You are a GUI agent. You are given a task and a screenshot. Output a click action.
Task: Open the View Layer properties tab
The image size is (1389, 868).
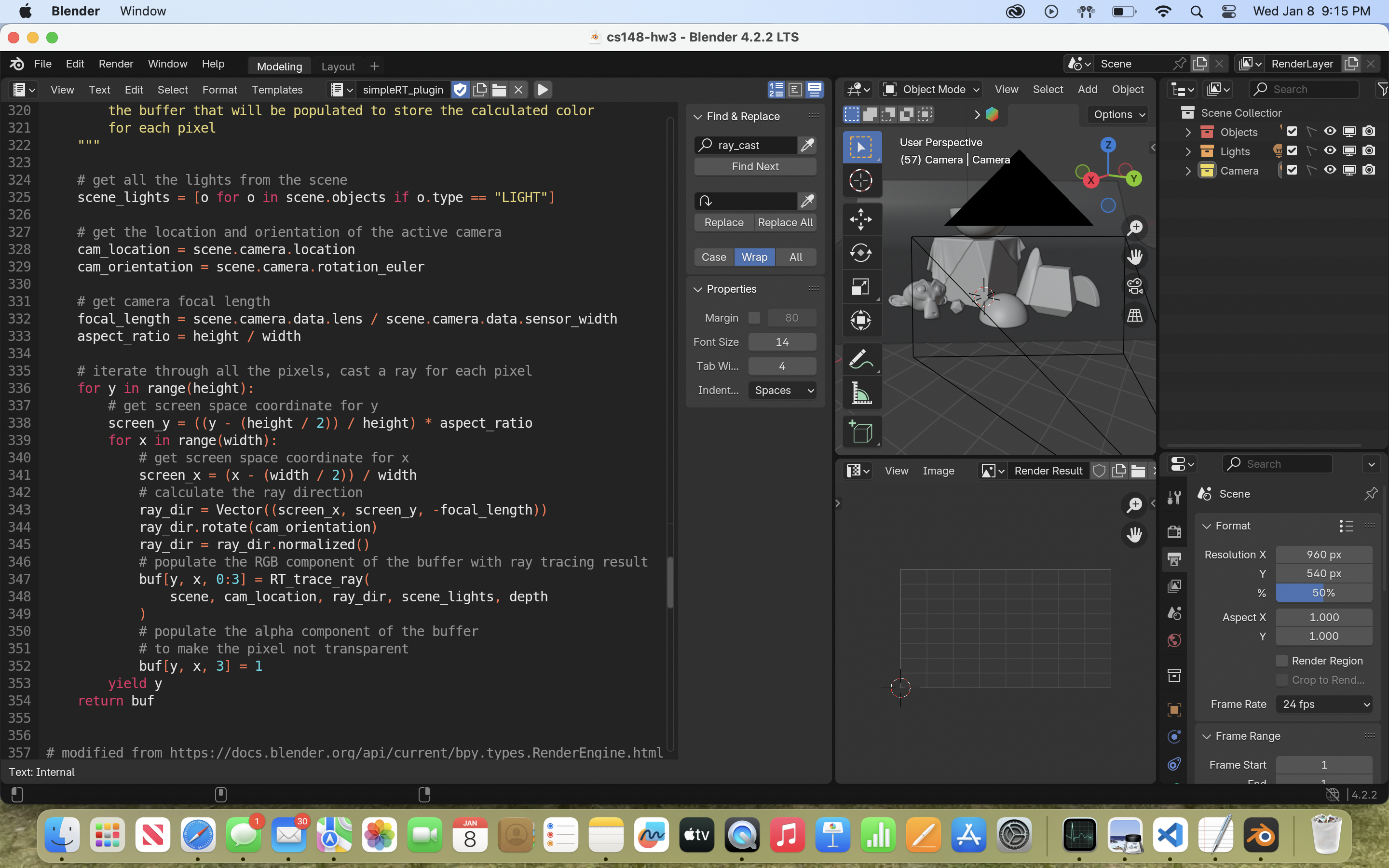tap(1174, 585)
